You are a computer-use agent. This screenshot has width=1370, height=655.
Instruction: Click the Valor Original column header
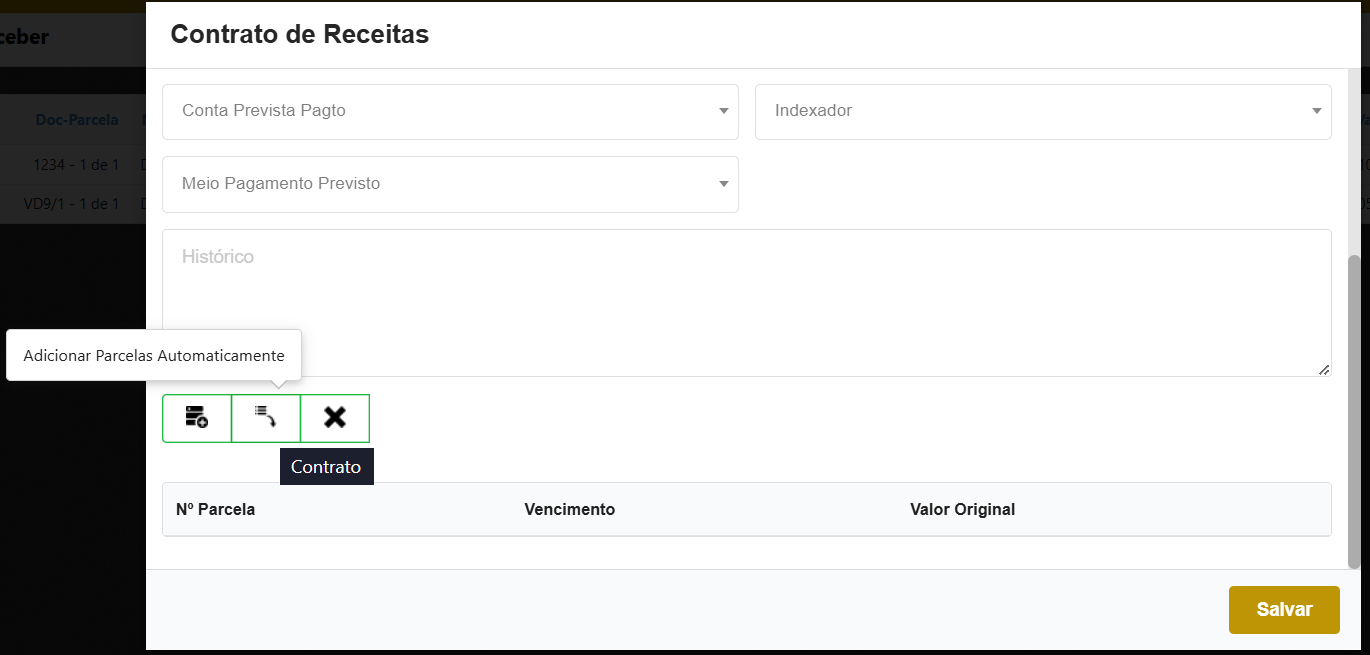click(x=962, y=510)
